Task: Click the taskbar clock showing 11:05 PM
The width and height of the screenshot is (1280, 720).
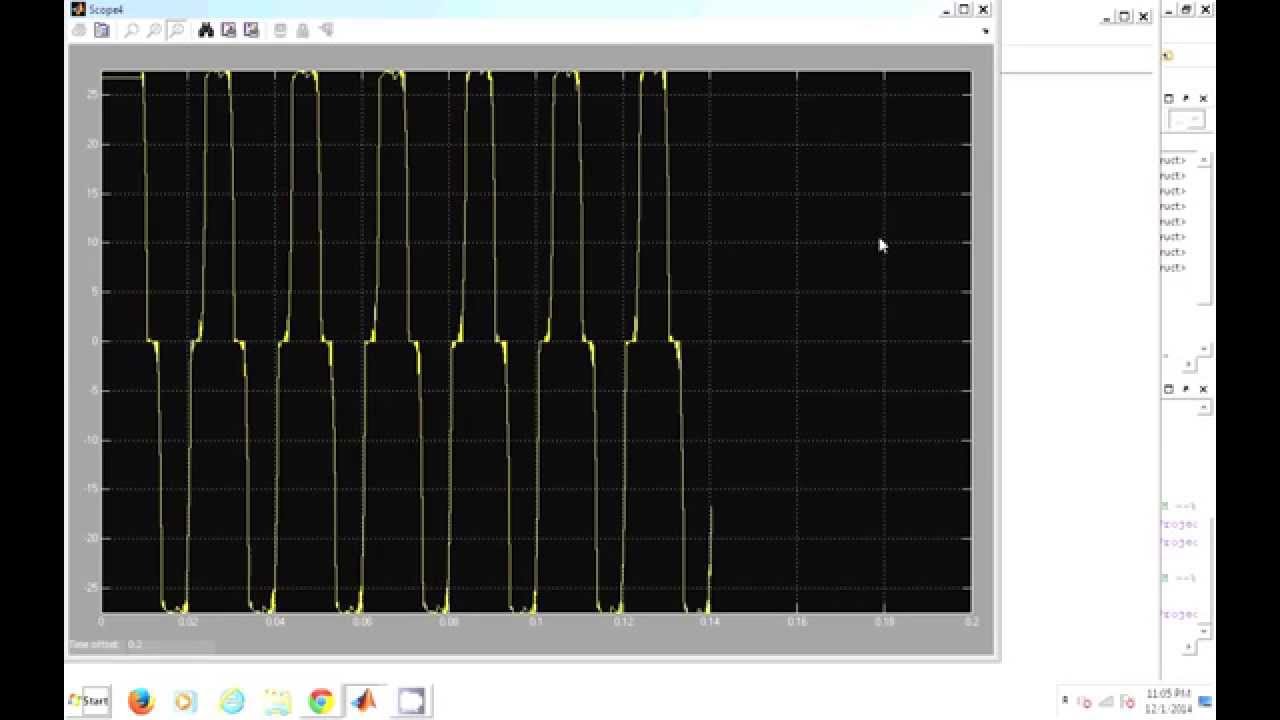Action: 1167,701
